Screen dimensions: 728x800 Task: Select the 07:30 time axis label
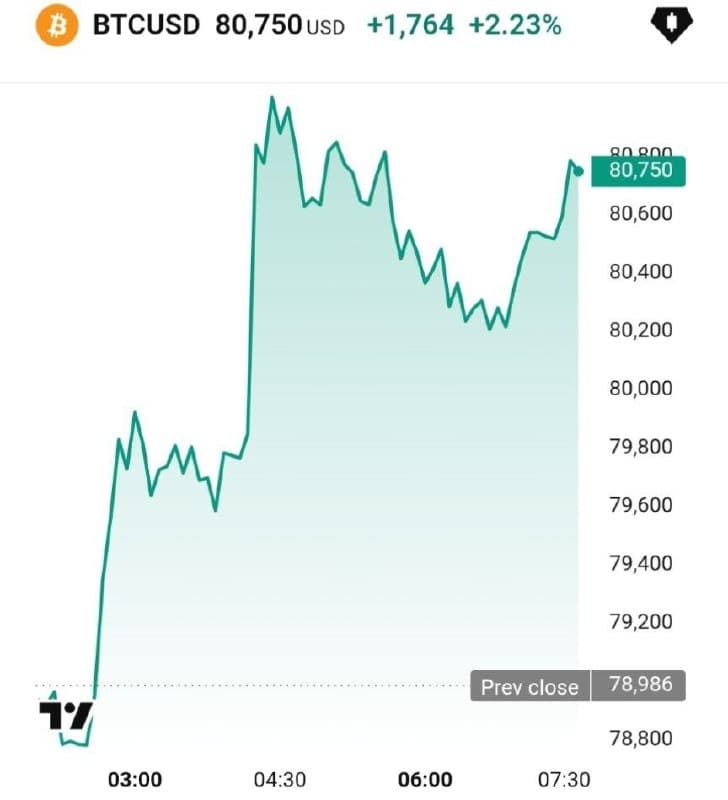[x=564, y=780]
